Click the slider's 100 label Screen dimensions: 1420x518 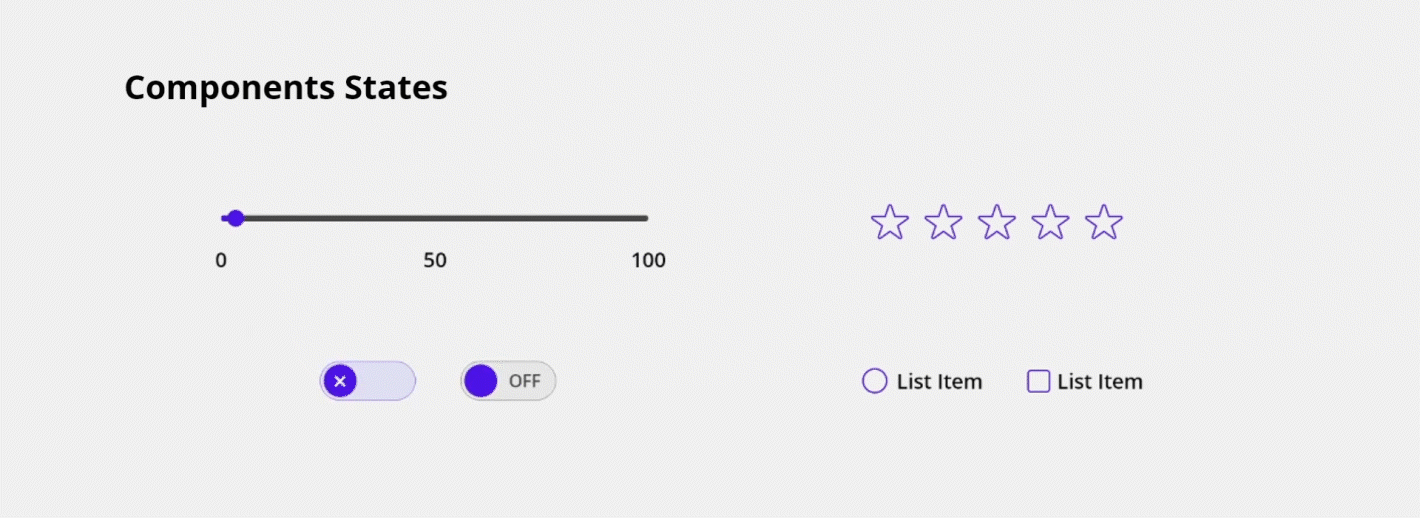coord(648,261)
